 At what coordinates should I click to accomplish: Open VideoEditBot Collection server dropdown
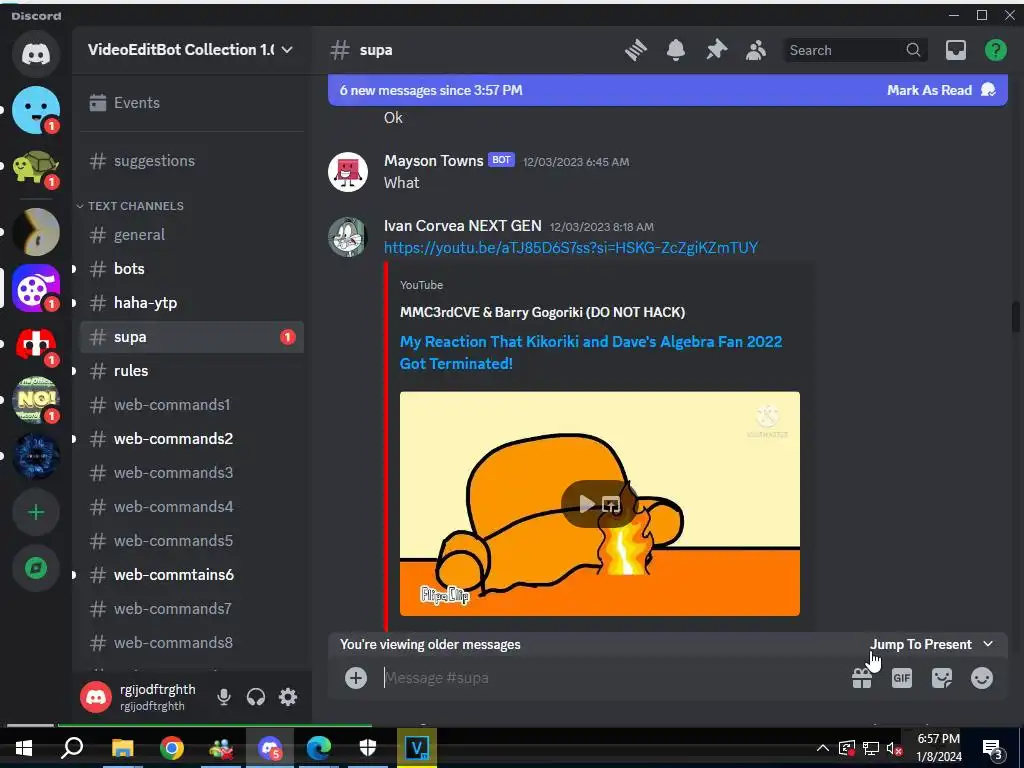191,50
